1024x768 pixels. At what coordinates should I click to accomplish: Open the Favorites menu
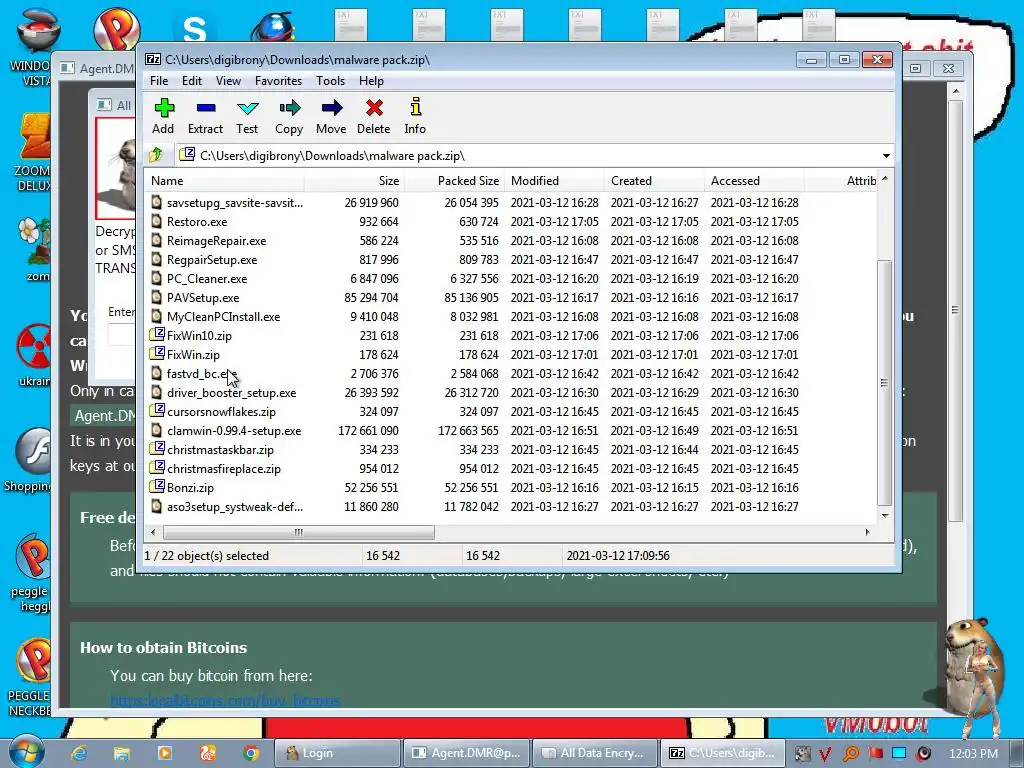point(278,81)
